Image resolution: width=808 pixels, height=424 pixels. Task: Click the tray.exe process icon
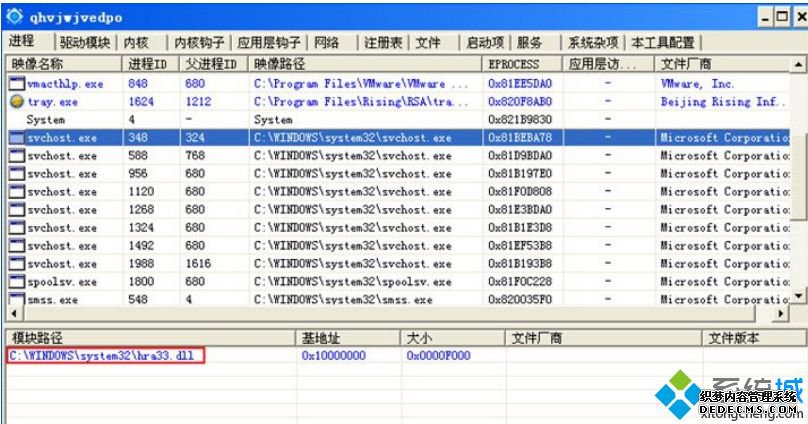[16, 101]
